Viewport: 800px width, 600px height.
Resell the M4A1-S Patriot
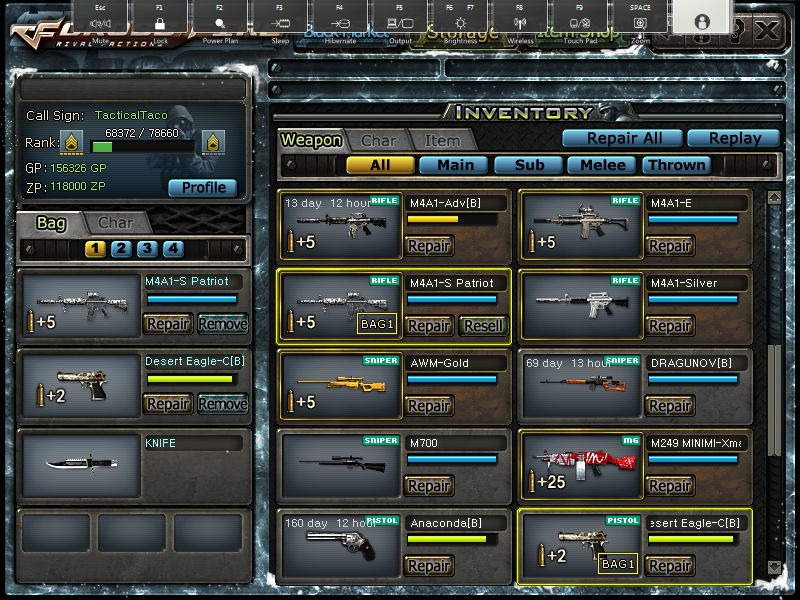tap(484, 326)
